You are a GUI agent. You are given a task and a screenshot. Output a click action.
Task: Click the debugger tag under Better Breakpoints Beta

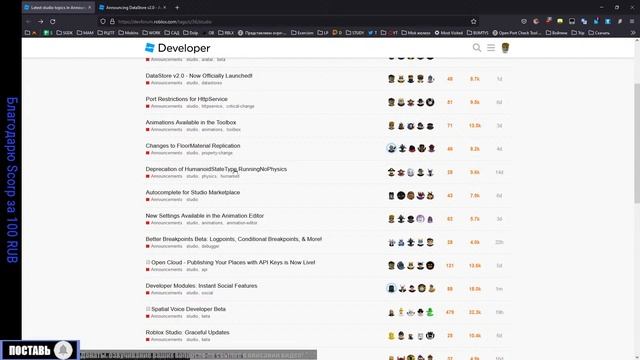point(210,246)
